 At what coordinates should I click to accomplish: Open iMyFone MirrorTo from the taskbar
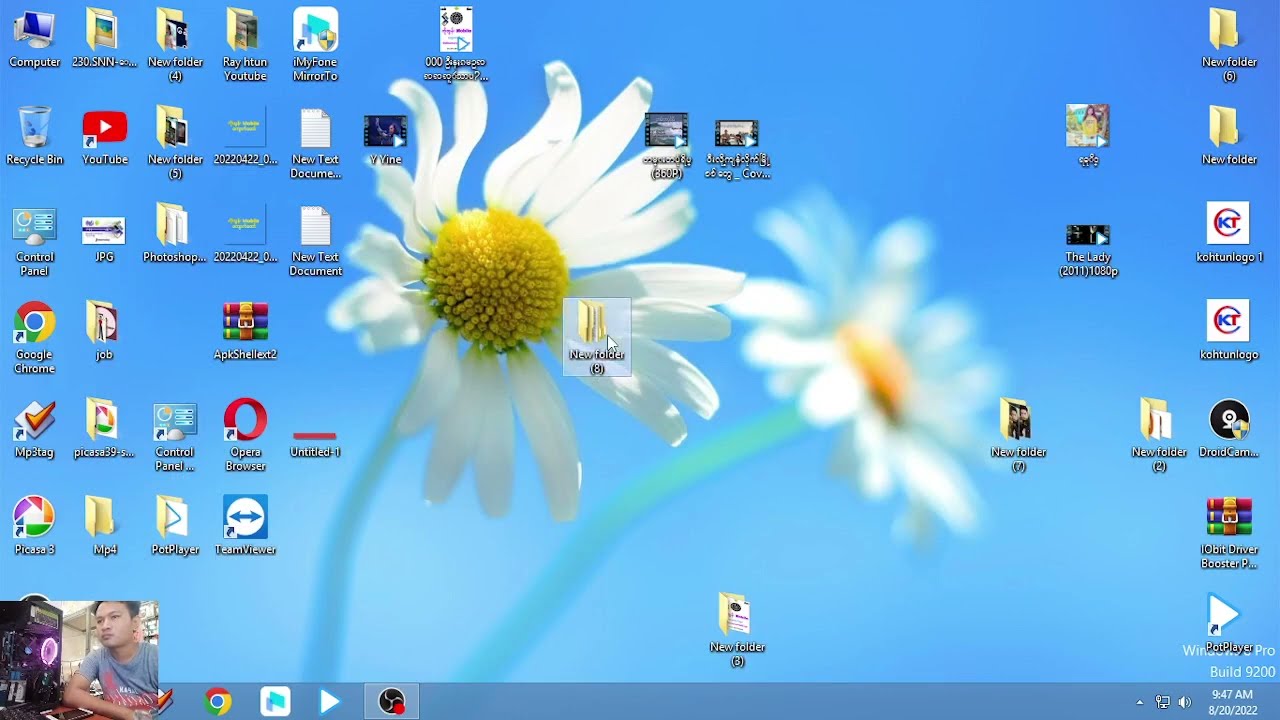pos(275,702)
